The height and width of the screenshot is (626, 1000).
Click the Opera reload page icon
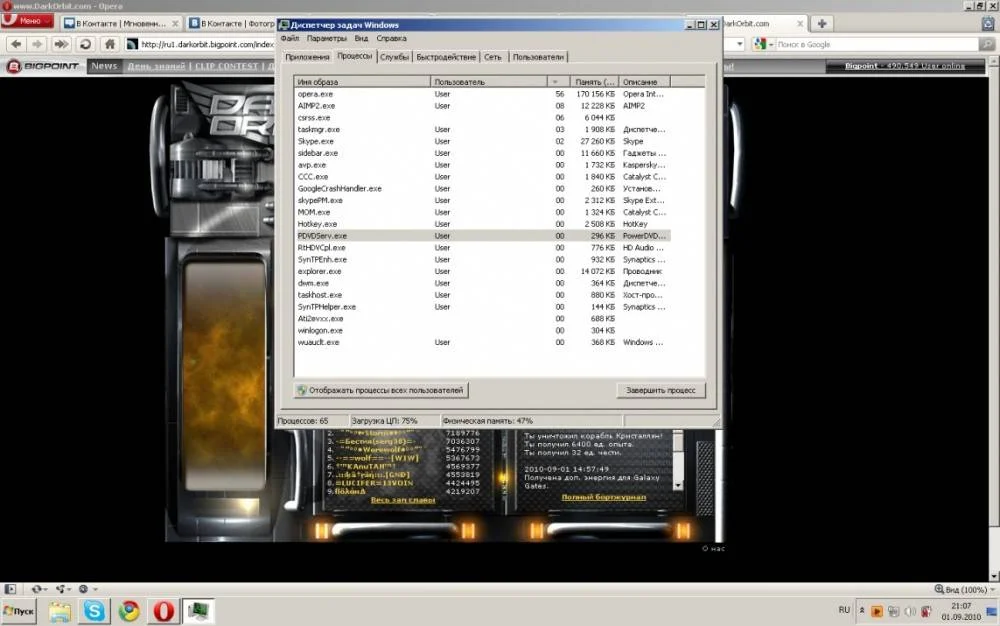click(86, 44)
